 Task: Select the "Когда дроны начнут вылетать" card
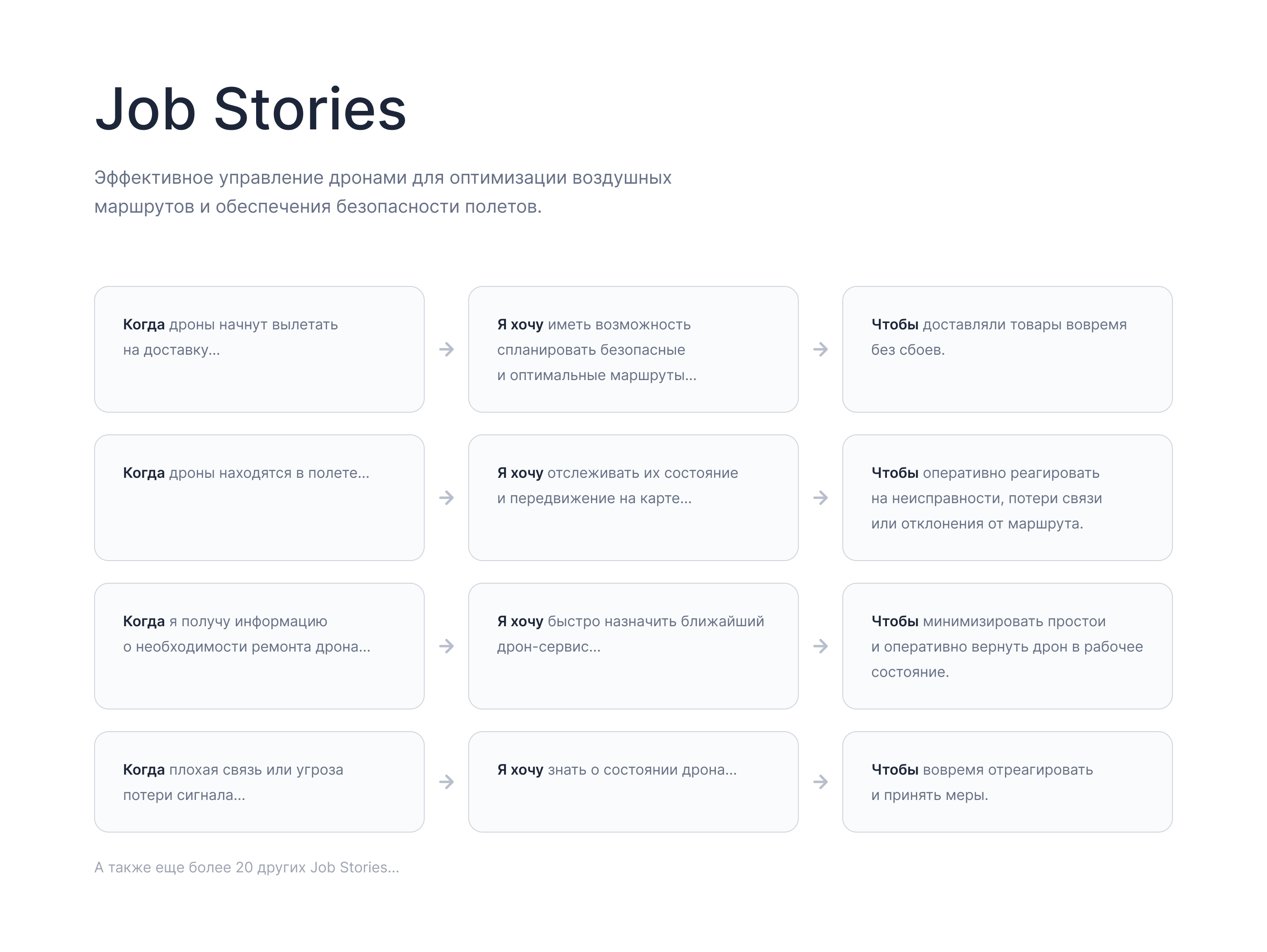[259, 349]
